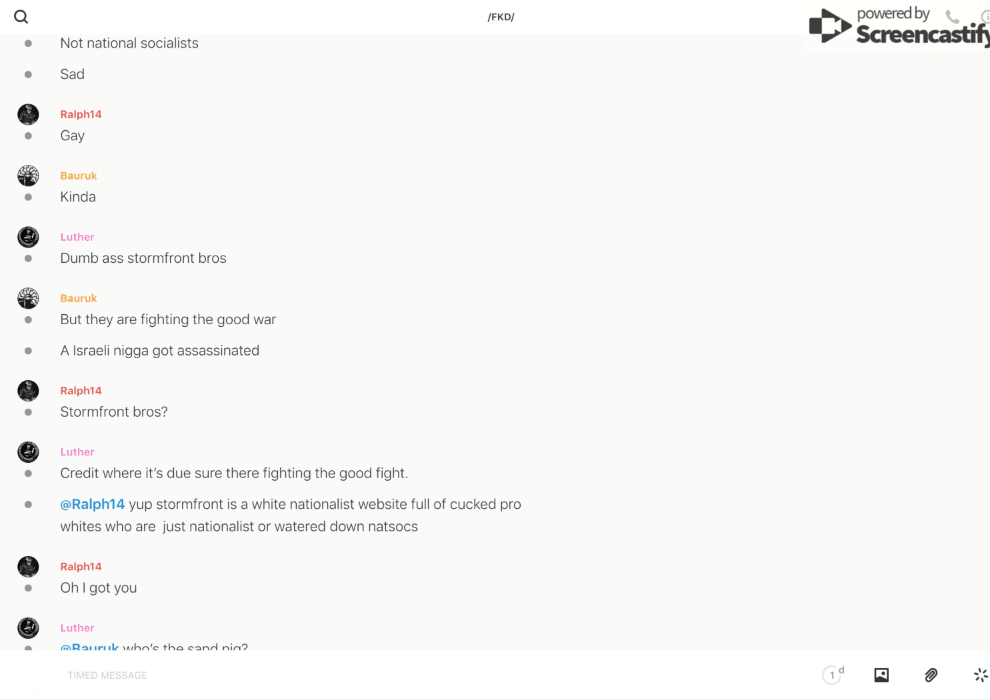
Task: Open the image picker icon
Action: 881,675
